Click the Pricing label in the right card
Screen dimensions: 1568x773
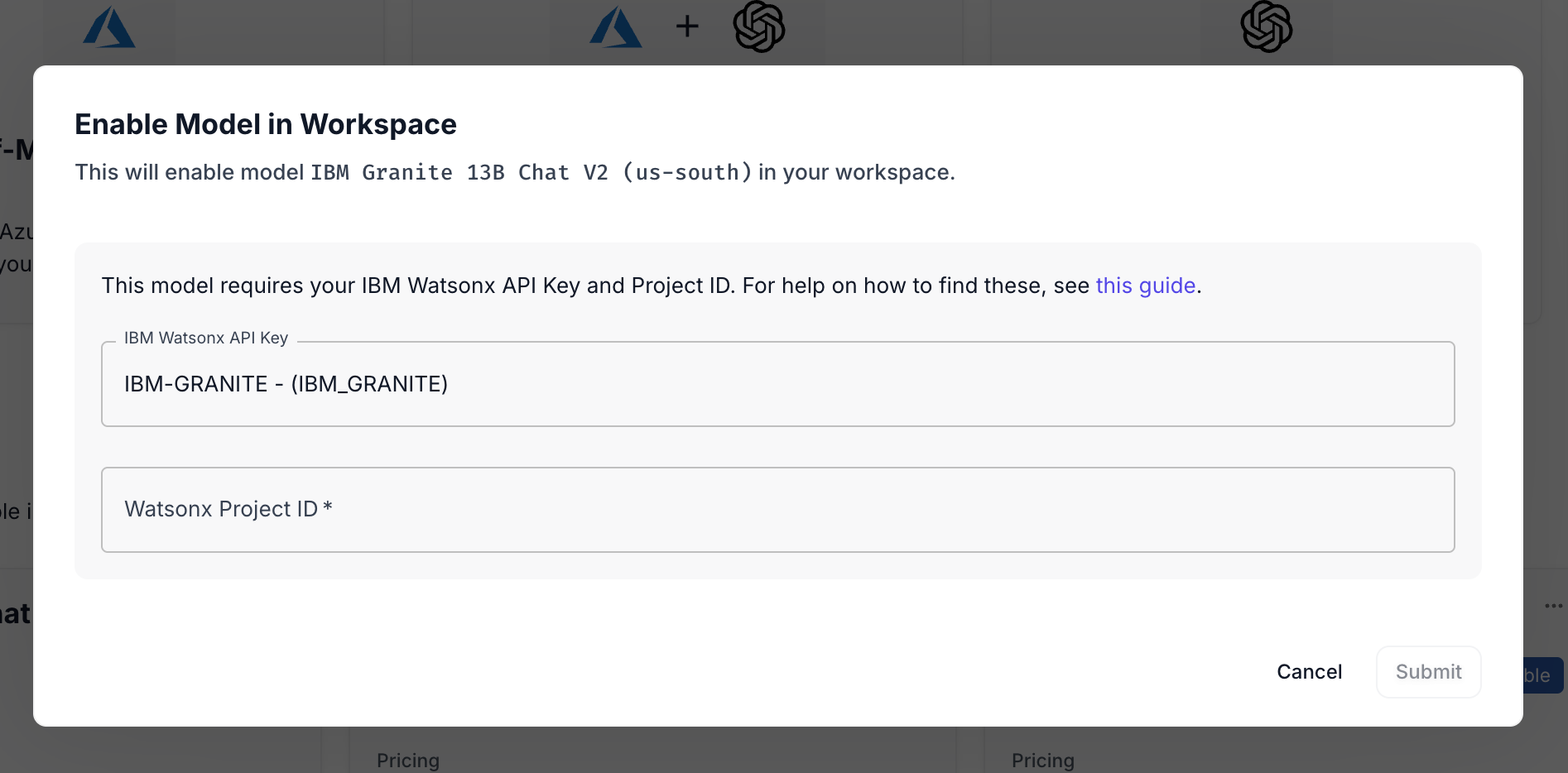point(1043,761)
